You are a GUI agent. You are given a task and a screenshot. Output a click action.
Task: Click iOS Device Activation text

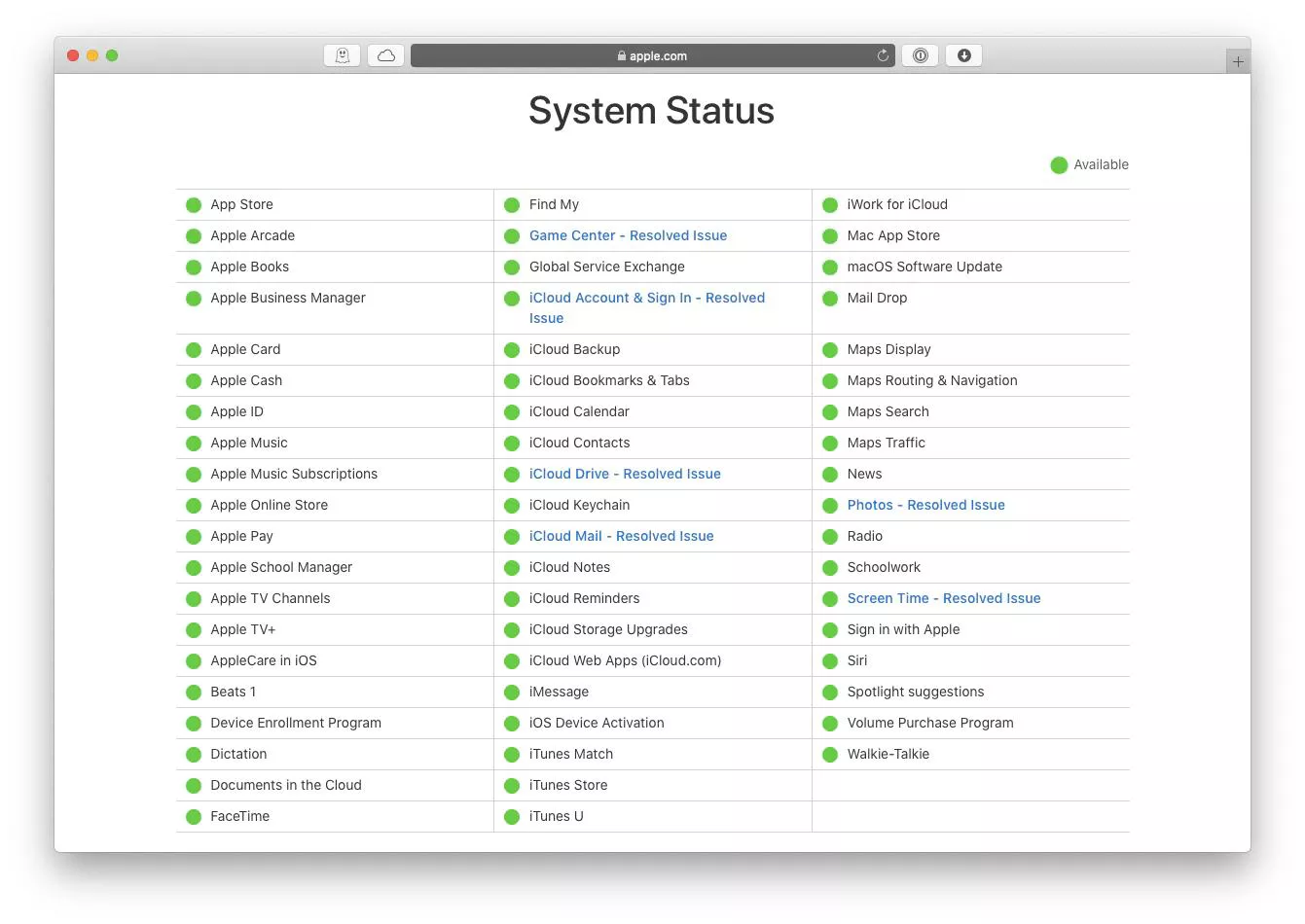(597, 723)
